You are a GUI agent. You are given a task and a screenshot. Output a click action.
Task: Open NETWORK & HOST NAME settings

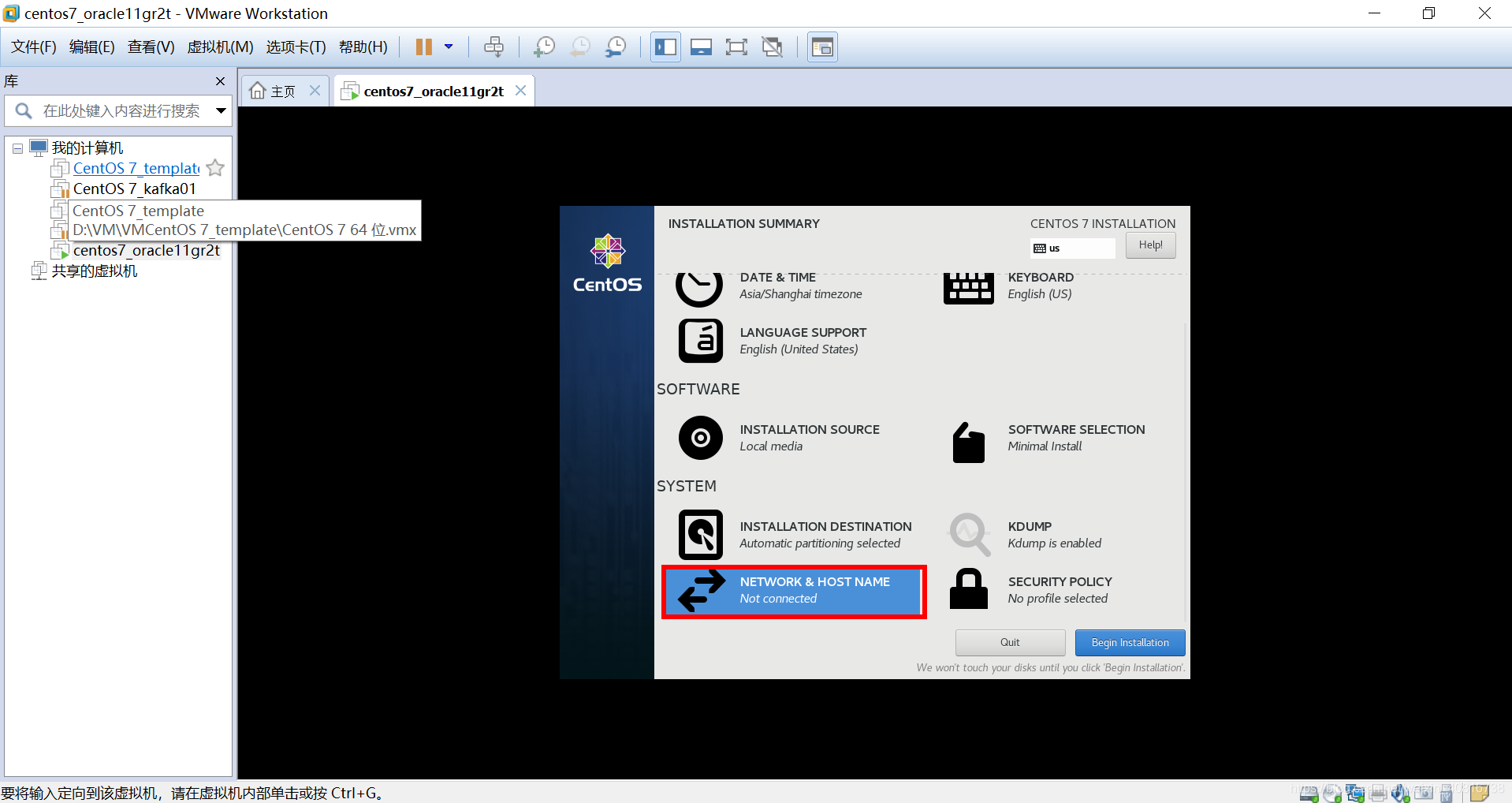[794, 592]
